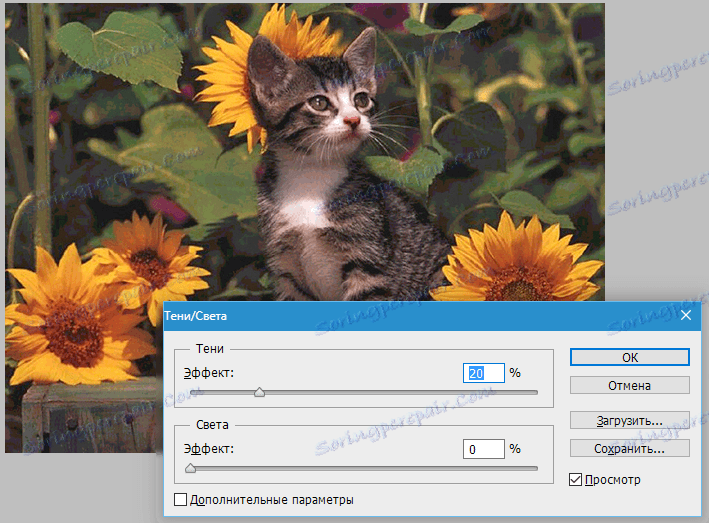Focus the Тени Эффект percent field

tap(483, 373)
